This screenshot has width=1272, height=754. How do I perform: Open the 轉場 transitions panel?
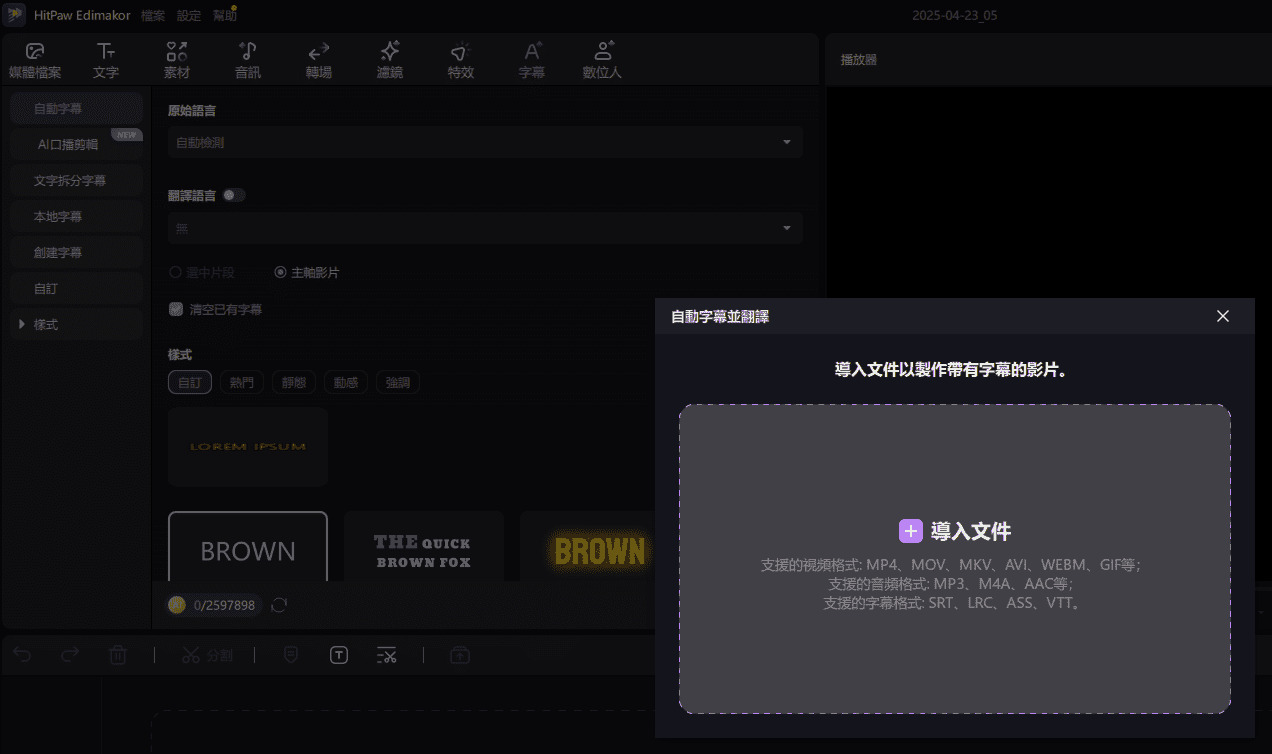click(x=319, y=60)
